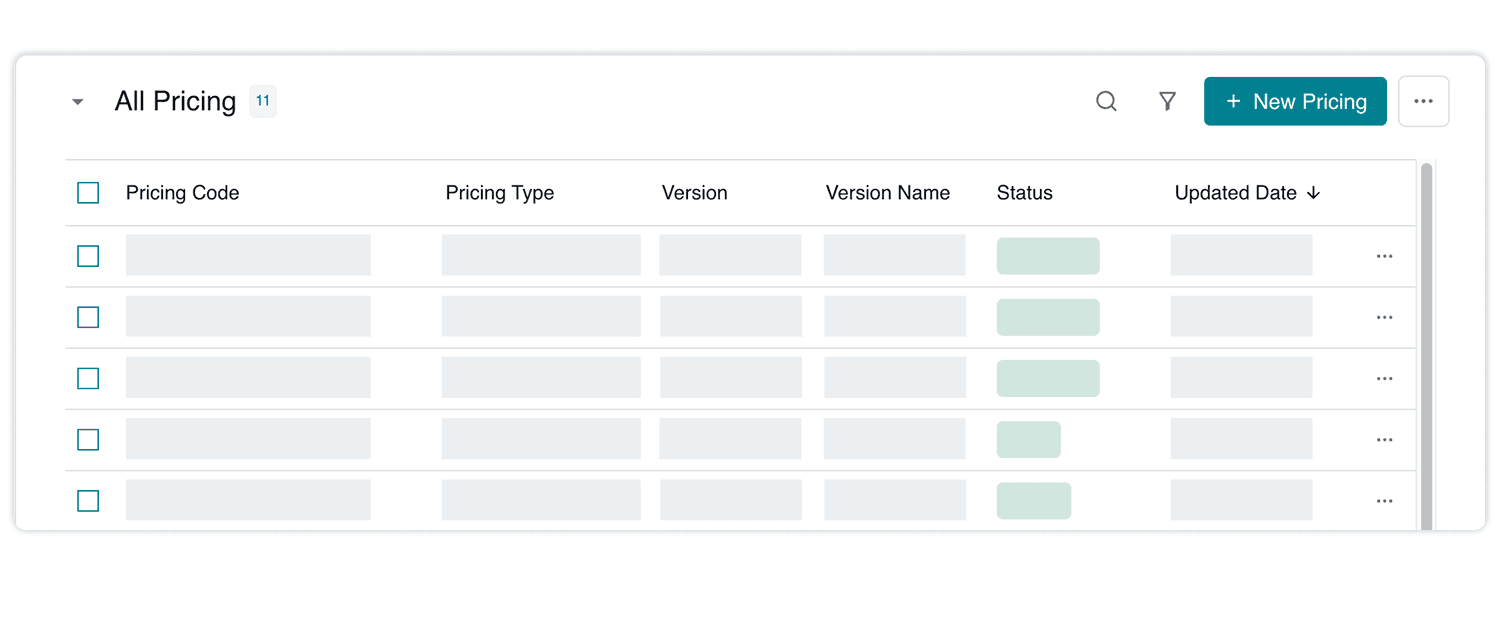Open the fourth row's actions menu

1384,439
